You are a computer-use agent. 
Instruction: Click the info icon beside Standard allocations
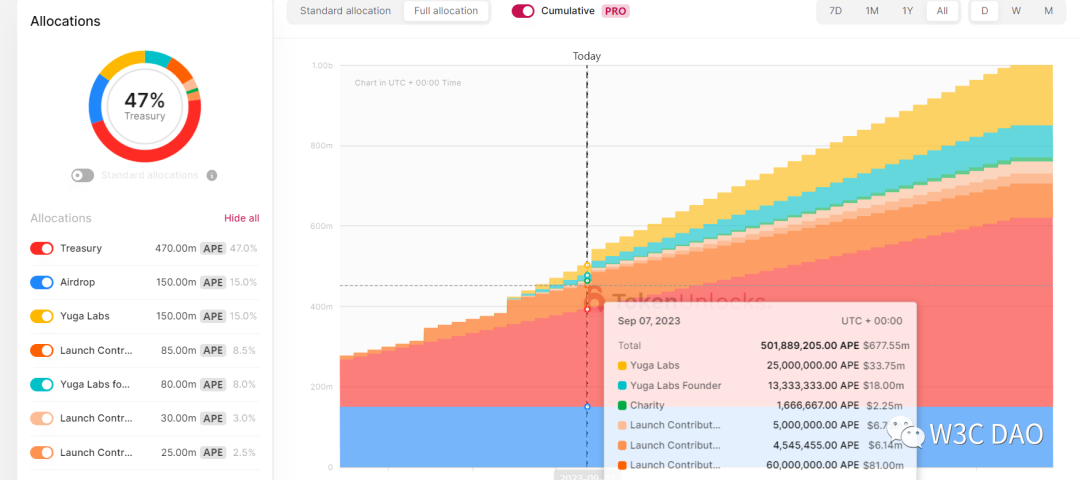212,176
